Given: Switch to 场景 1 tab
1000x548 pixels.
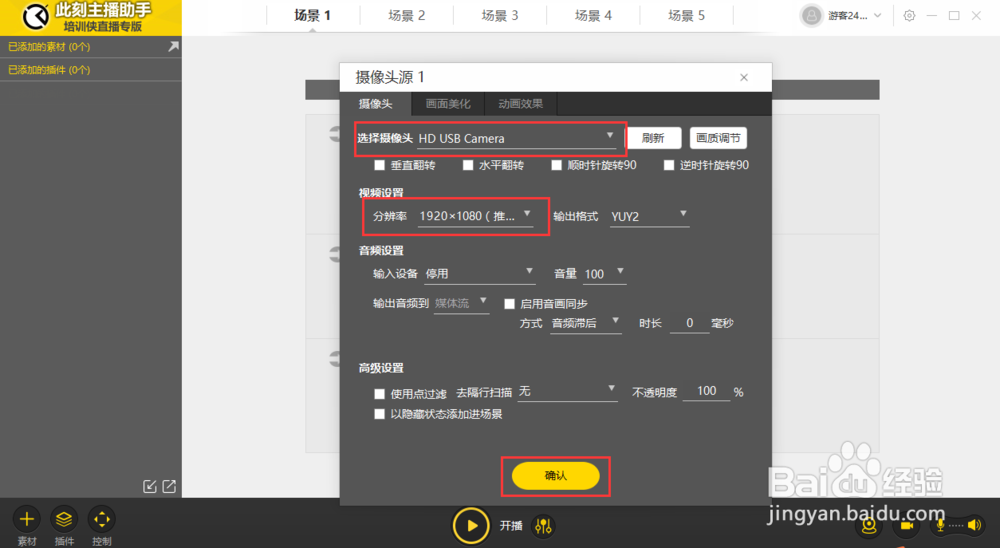Looking at the screenshot, I should (x=312, y=15).
